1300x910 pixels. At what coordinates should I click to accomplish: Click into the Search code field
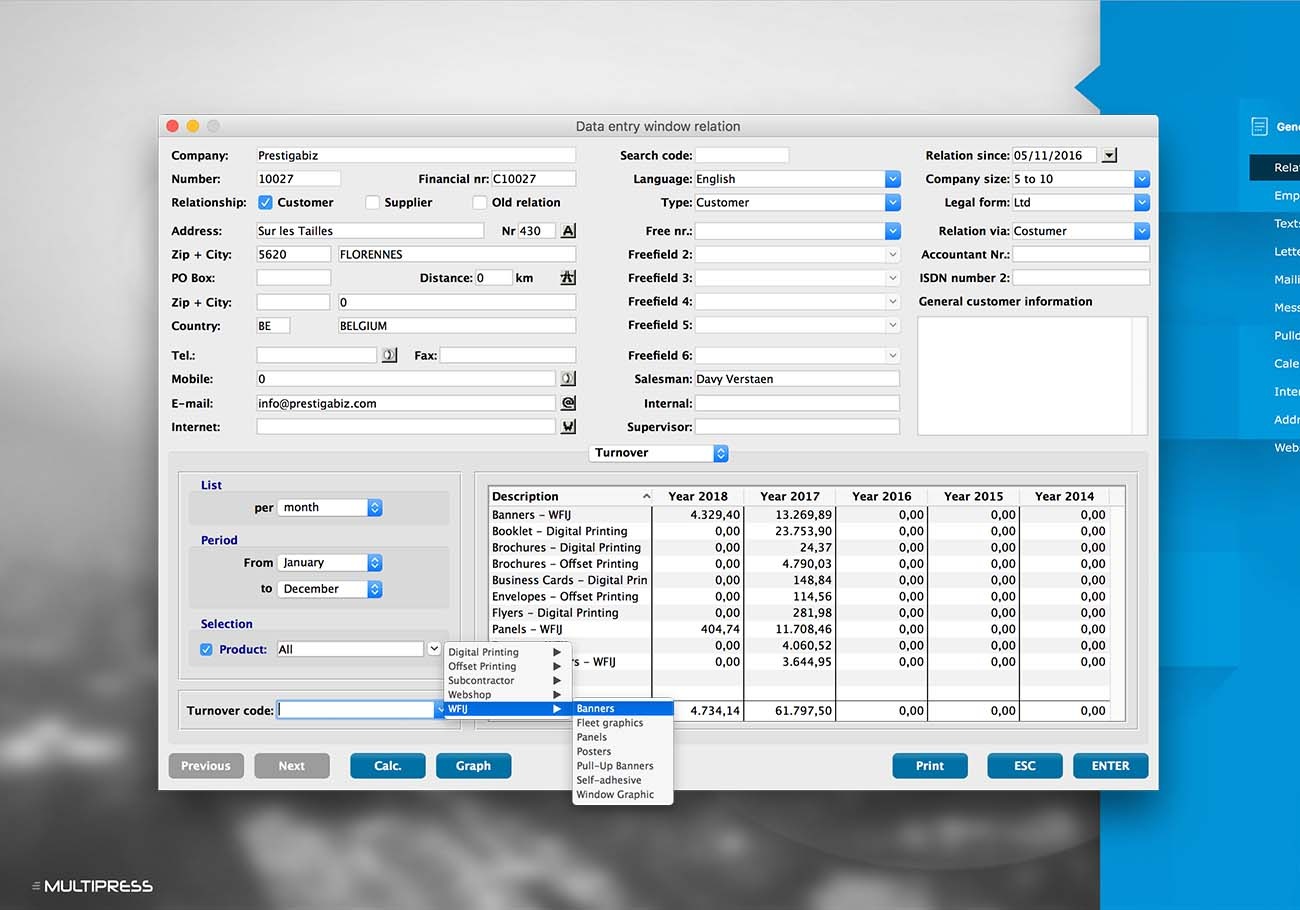pyautogui.click(x=742, y=155)
